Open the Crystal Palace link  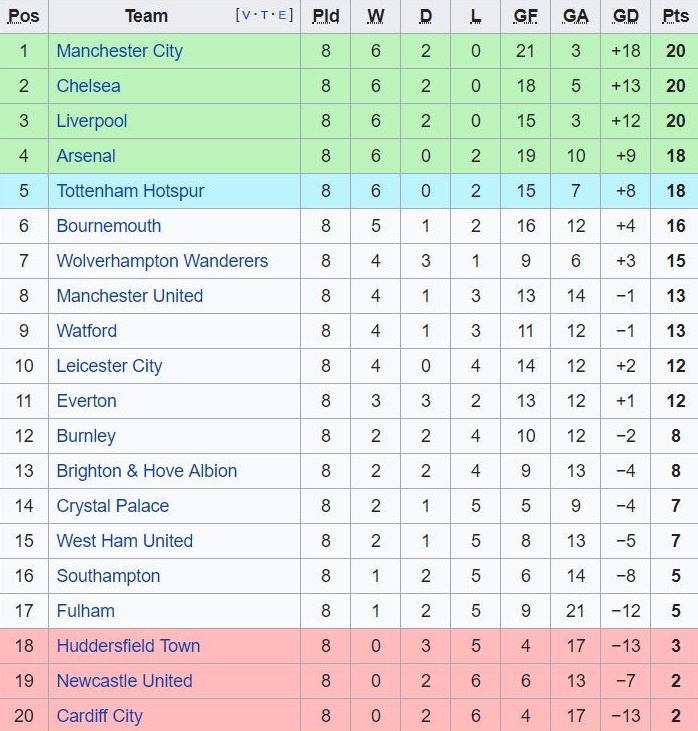click(112, 506)
